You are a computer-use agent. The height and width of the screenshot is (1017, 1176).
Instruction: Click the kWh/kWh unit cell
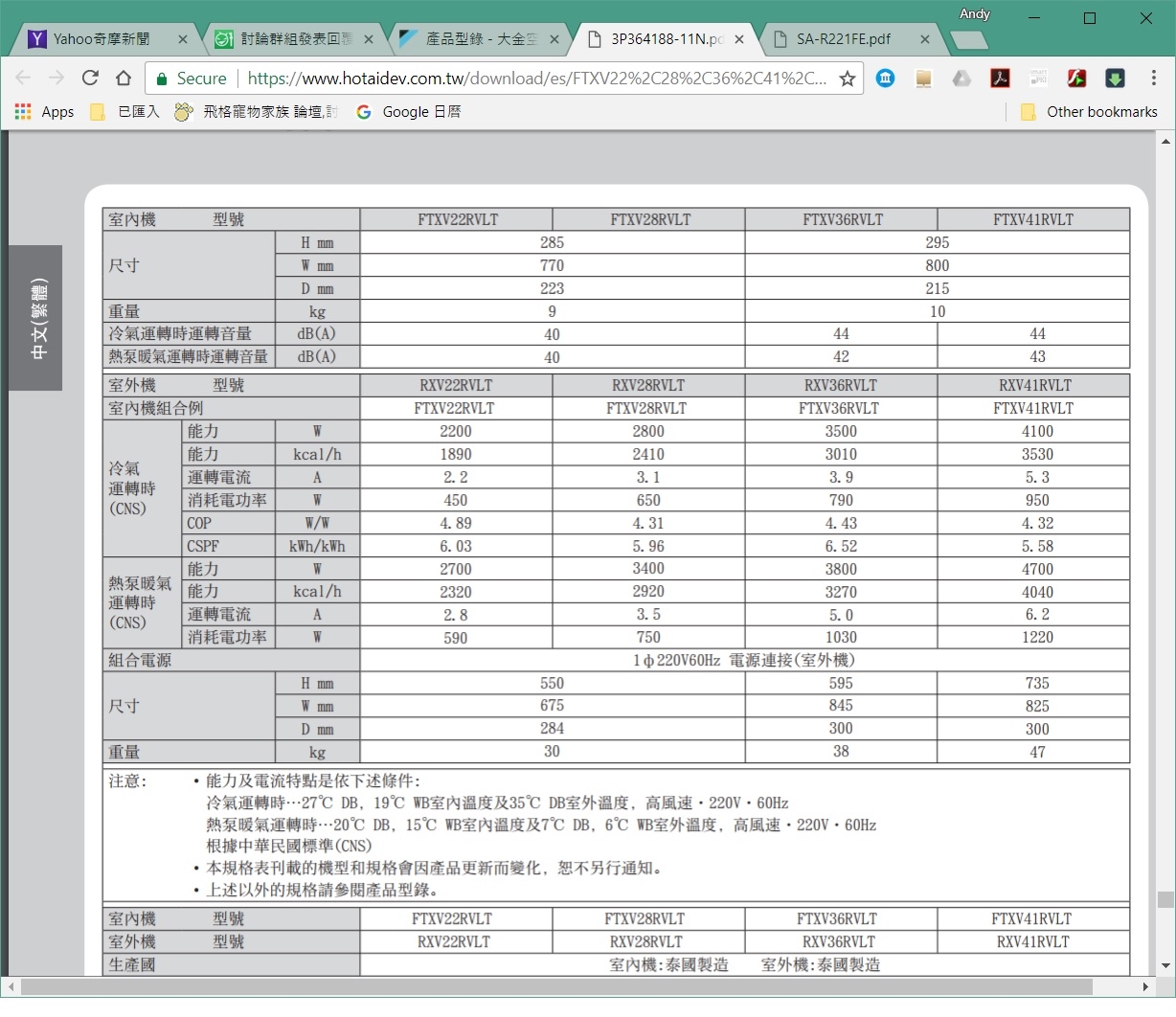317,546
